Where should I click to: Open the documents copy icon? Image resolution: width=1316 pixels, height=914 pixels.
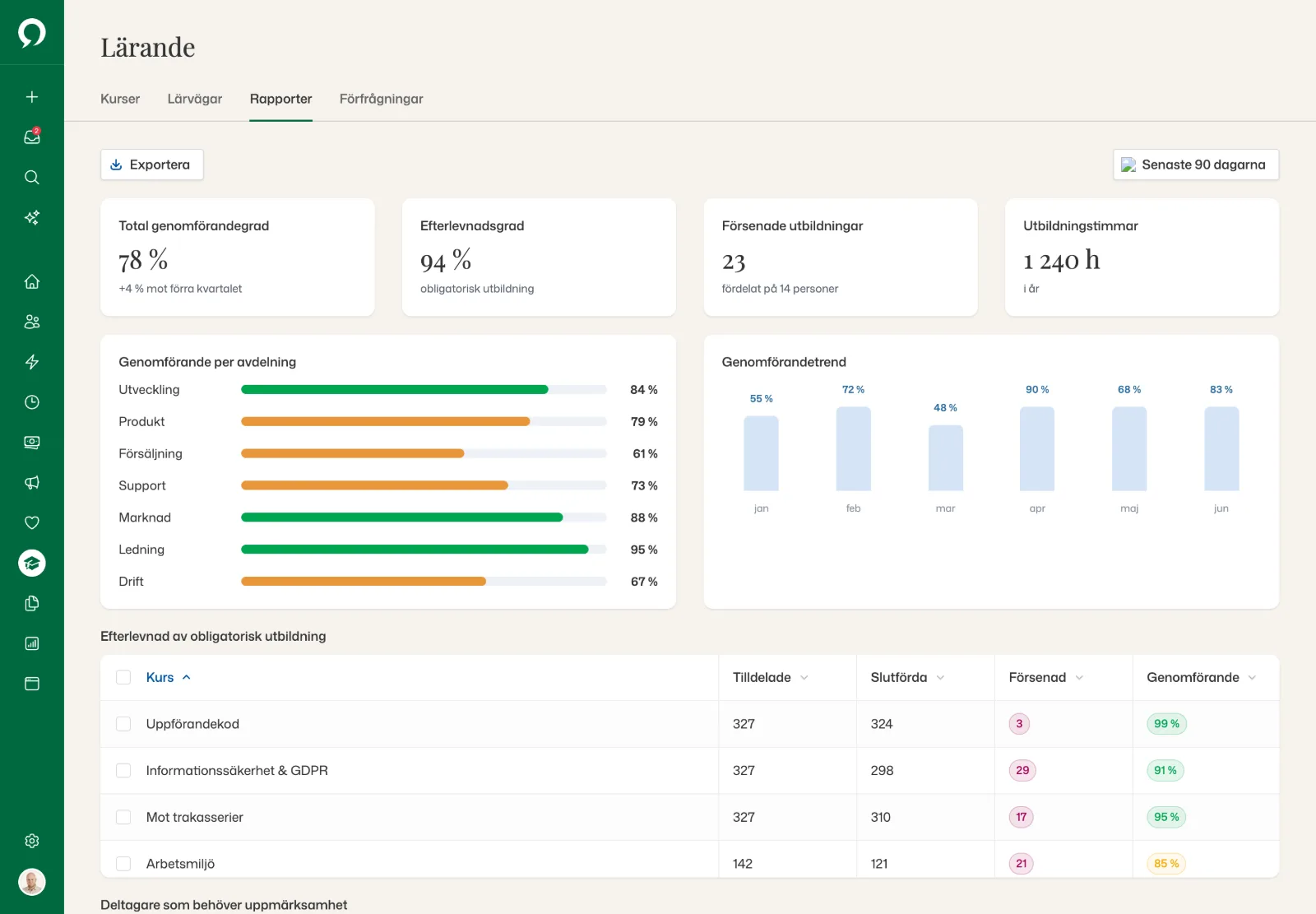tap(32, 604)
